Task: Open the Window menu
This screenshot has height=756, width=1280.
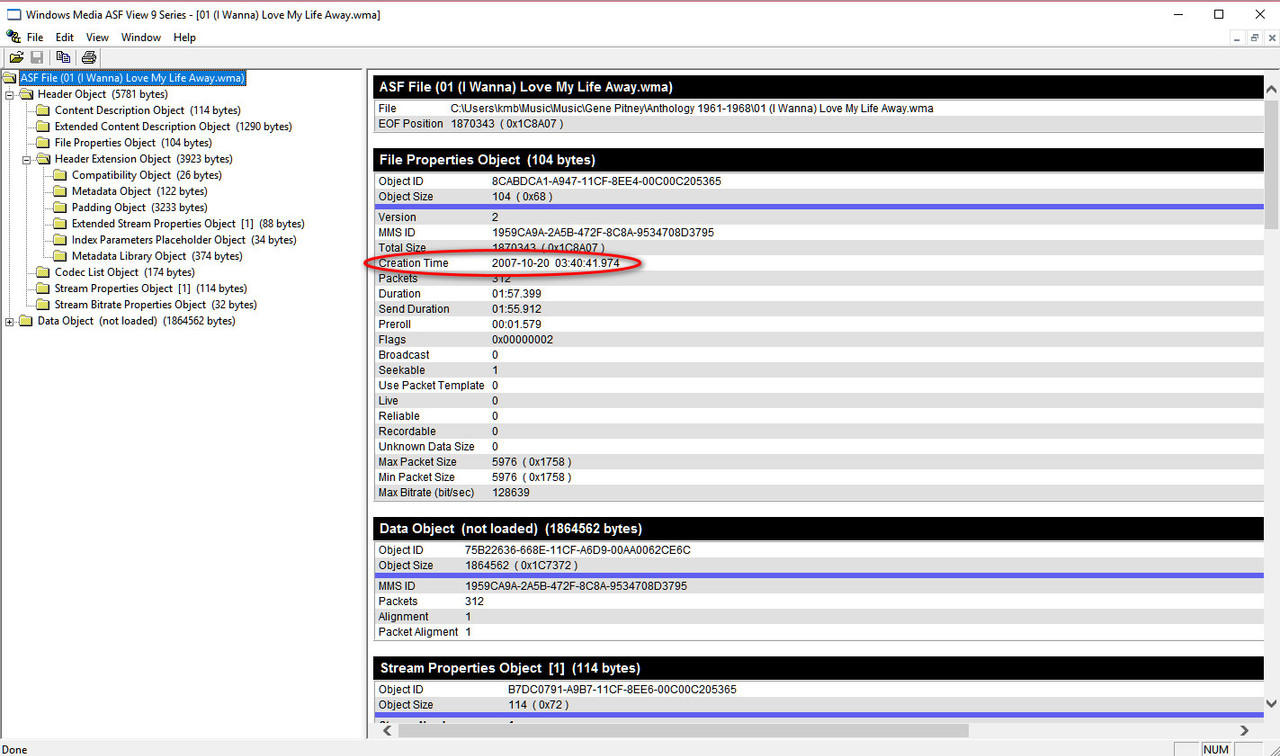Action: pyautogui.click(x=141, y=37)
